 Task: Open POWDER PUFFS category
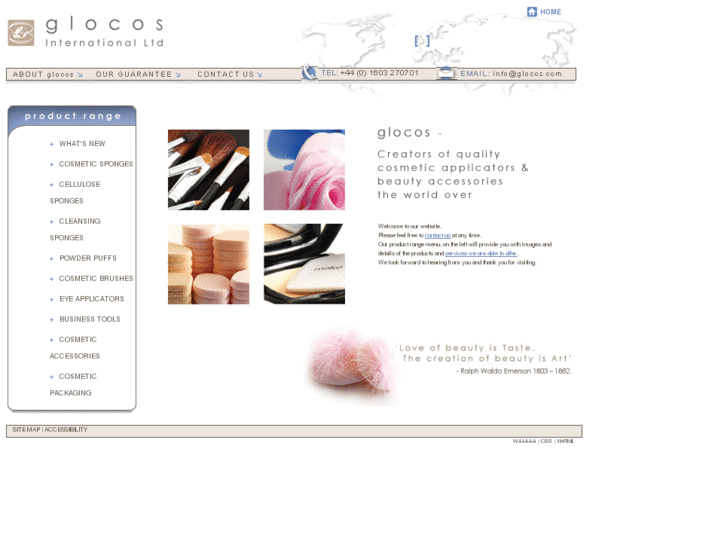[x=88, y=258]
